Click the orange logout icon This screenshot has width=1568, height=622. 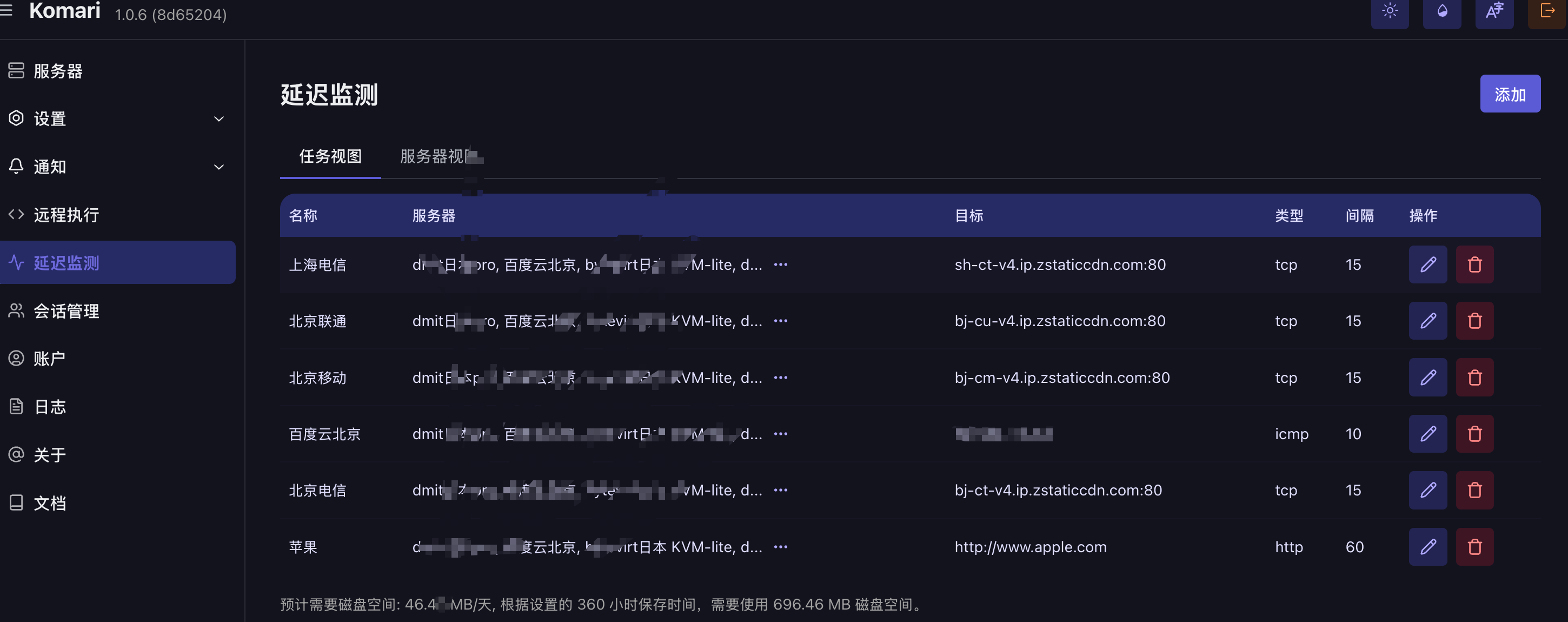pos(1547,11)
